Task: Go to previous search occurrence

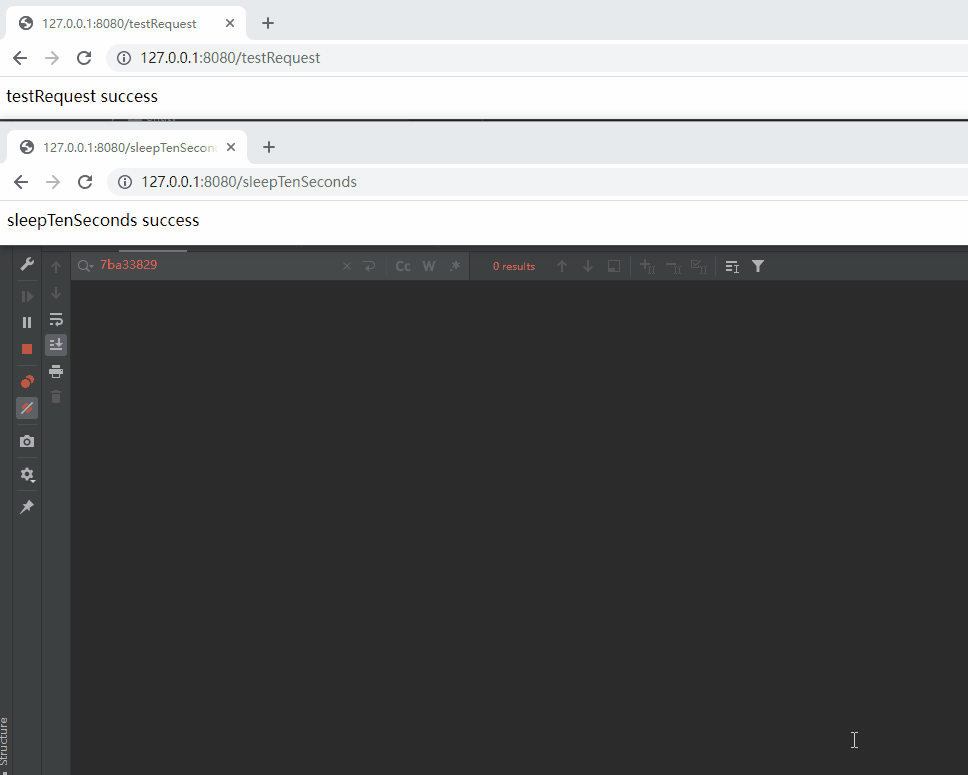Action: click(x=562, y=266)
